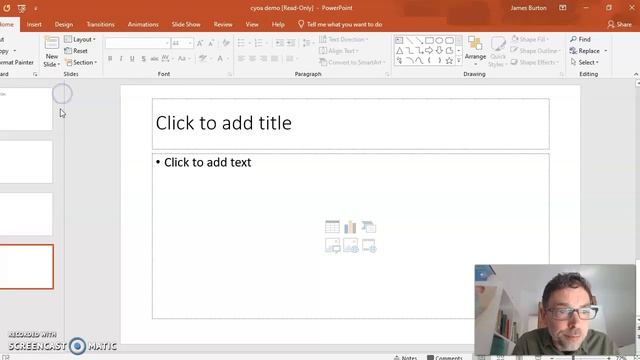Click Find in the Editing group
640x360 pixels.
pos(580,39)
